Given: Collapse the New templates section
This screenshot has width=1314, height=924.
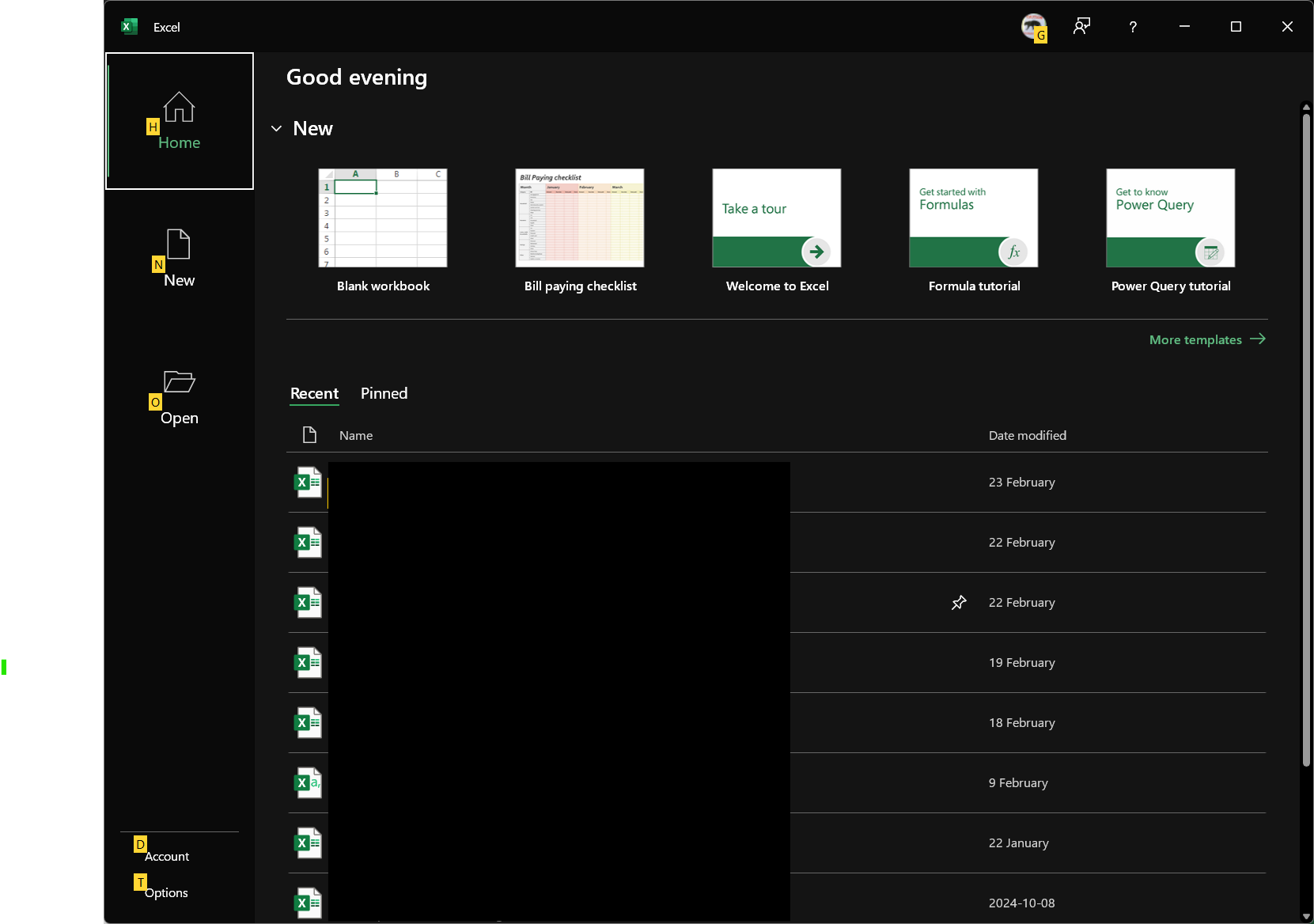Looking at the screenshot, I should pyautogui.click(x=277, y=128).
